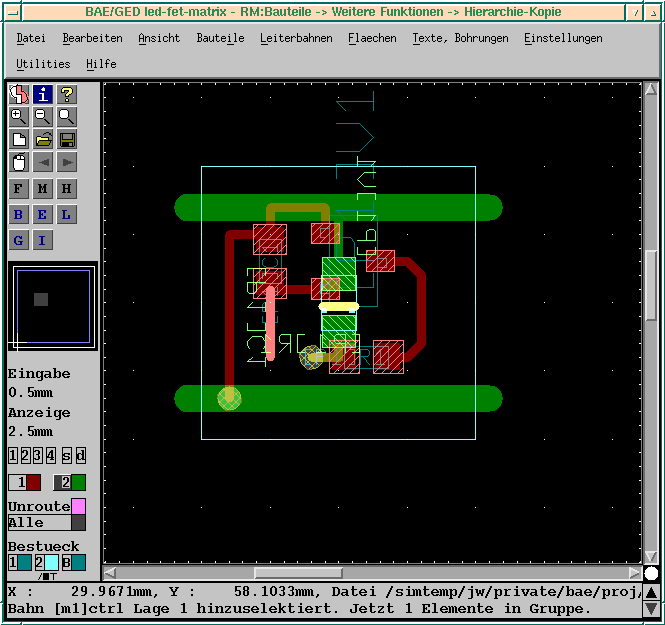Open the Ansicht menu

159,38
